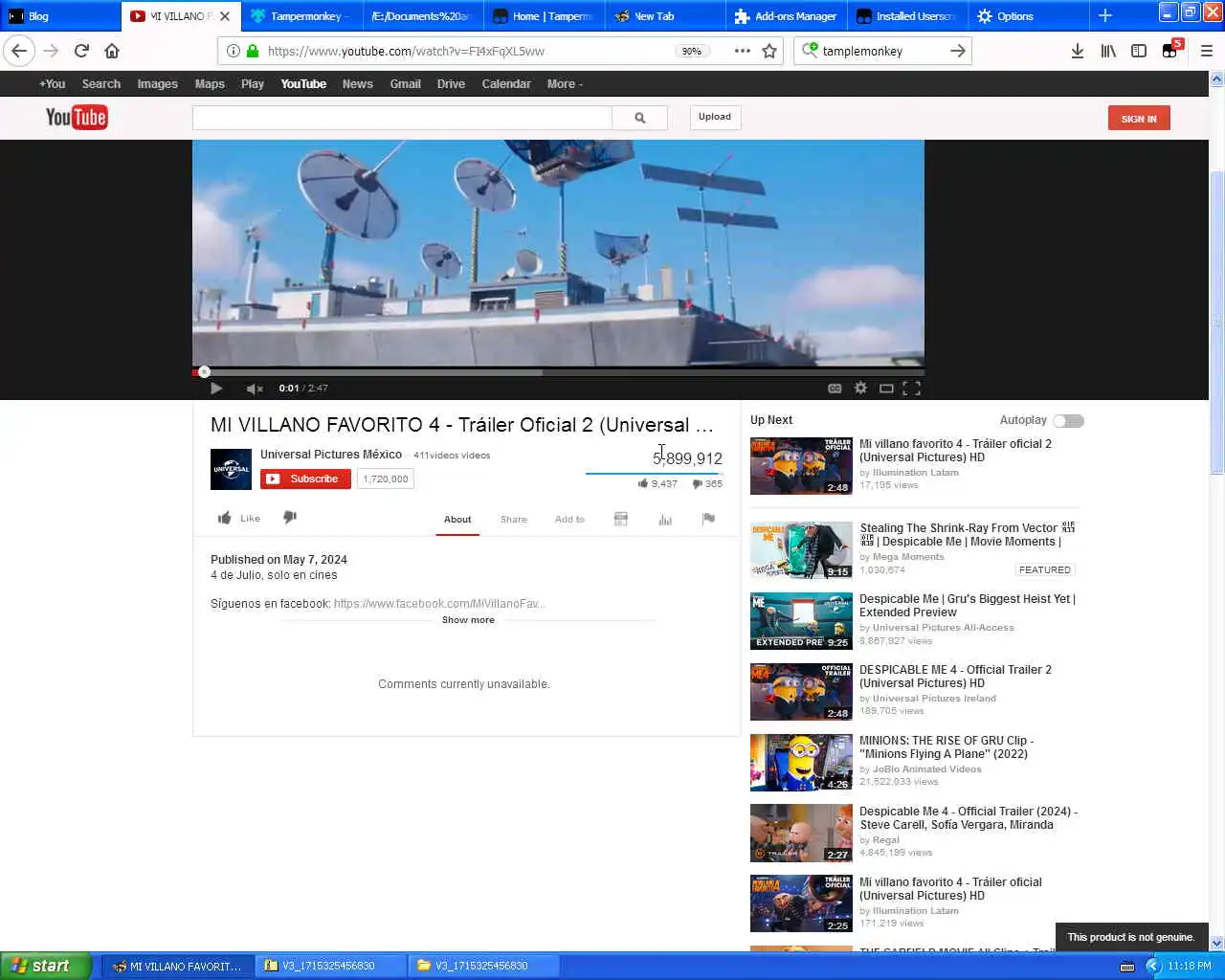Toggle the browser sidebar icon
The image size is (1225, 980).
tap(1139, 51)
